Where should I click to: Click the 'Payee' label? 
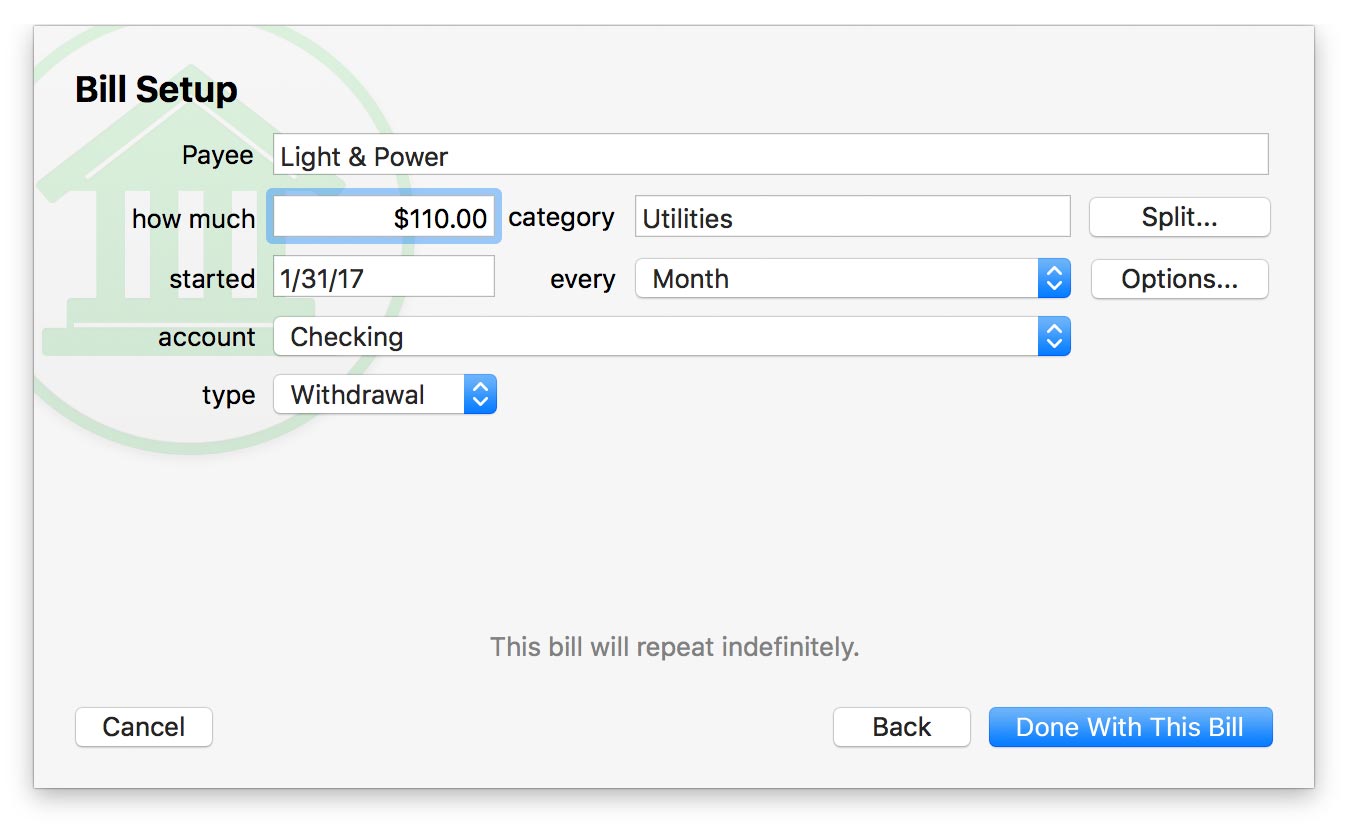(217, 156)
